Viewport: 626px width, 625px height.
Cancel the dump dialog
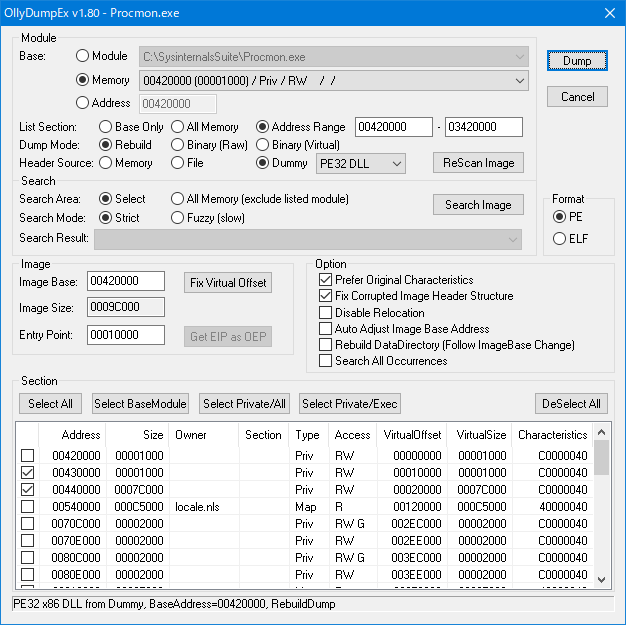pos(577,97)
